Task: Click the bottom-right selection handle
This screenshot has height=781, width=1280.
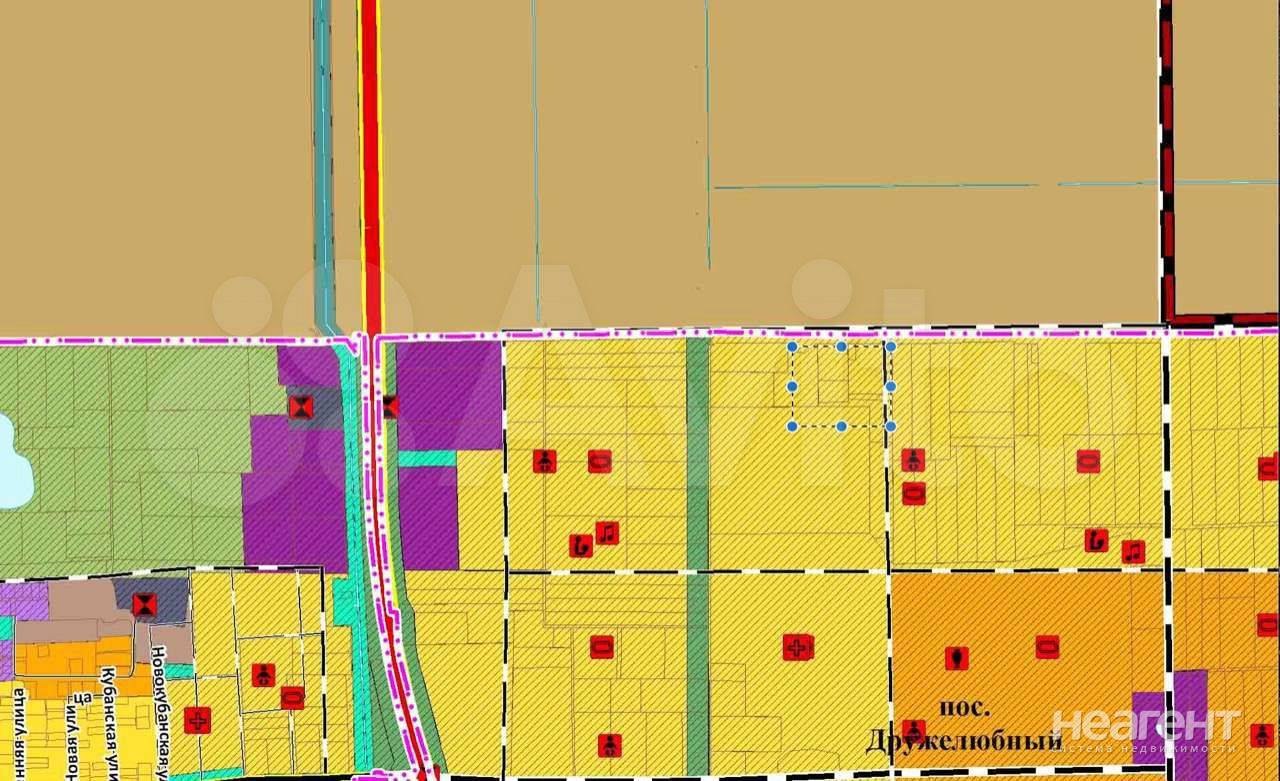Action: tap(890, 426)
